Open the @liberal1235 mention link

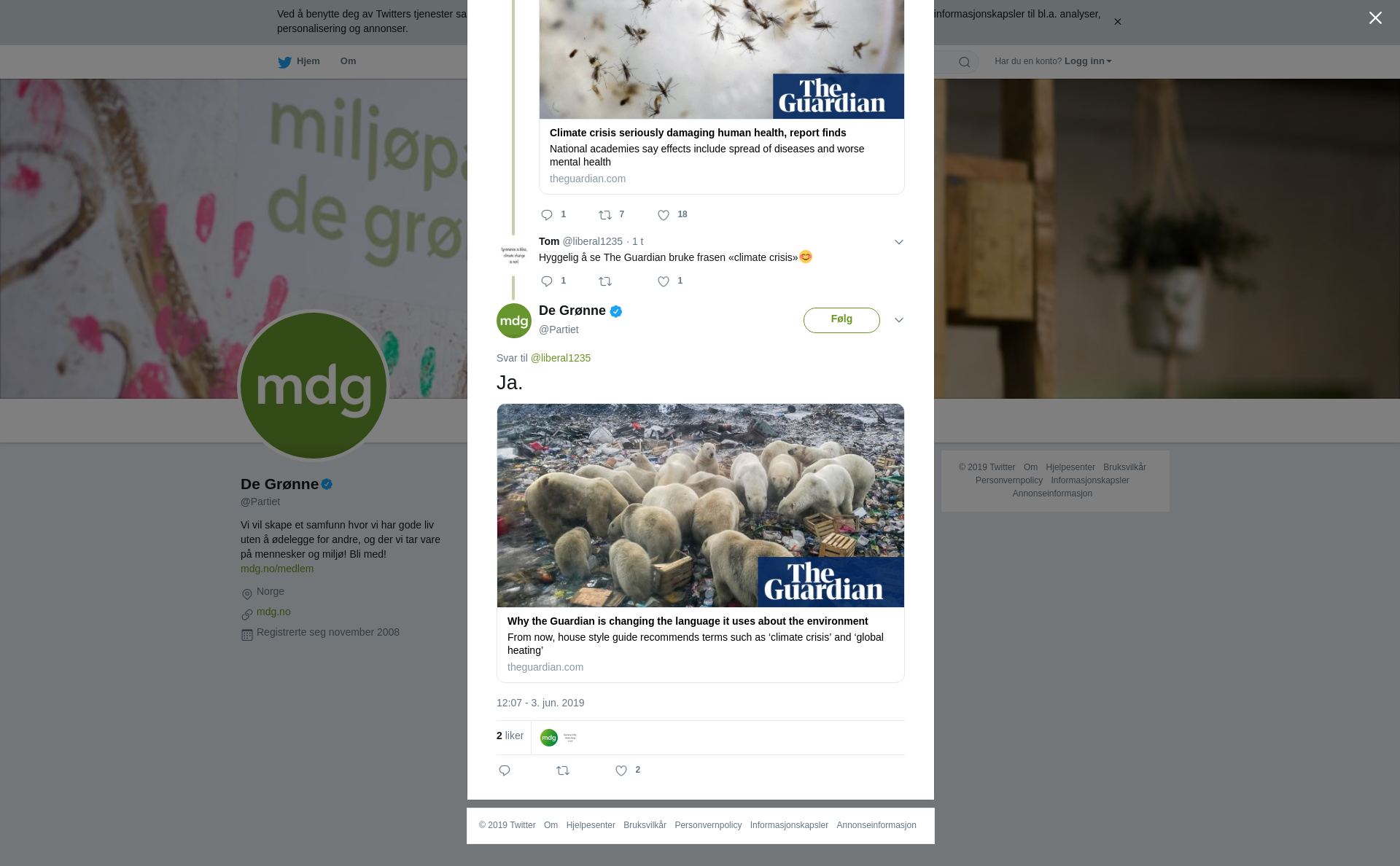click(561, 358)
